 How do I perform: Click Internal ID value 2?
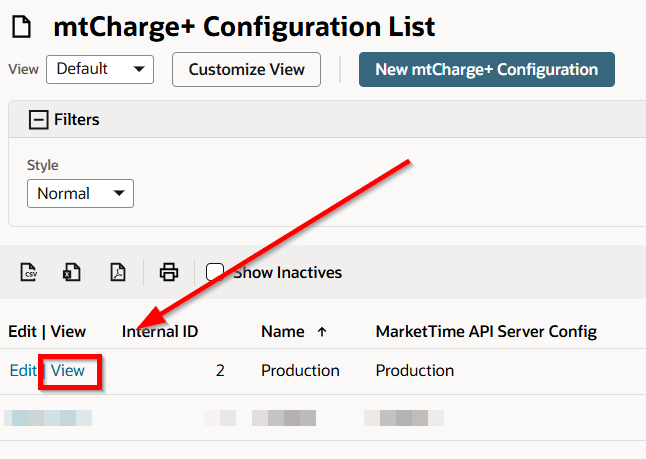[x=220, y=371]
